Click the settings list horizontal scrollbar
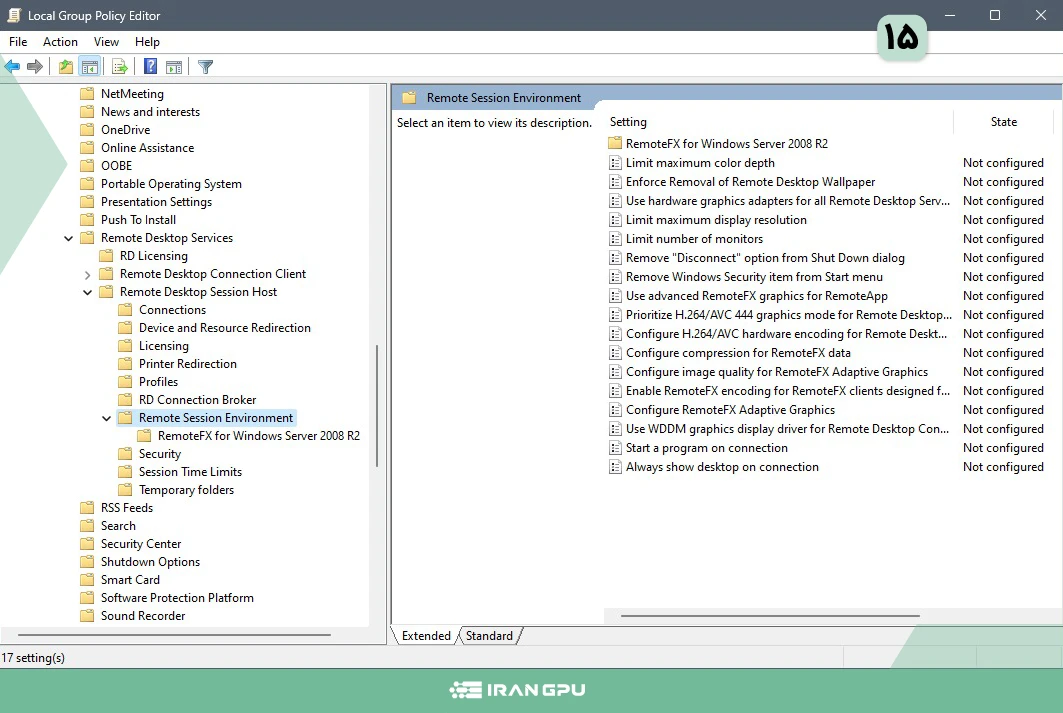 (770, 616)
